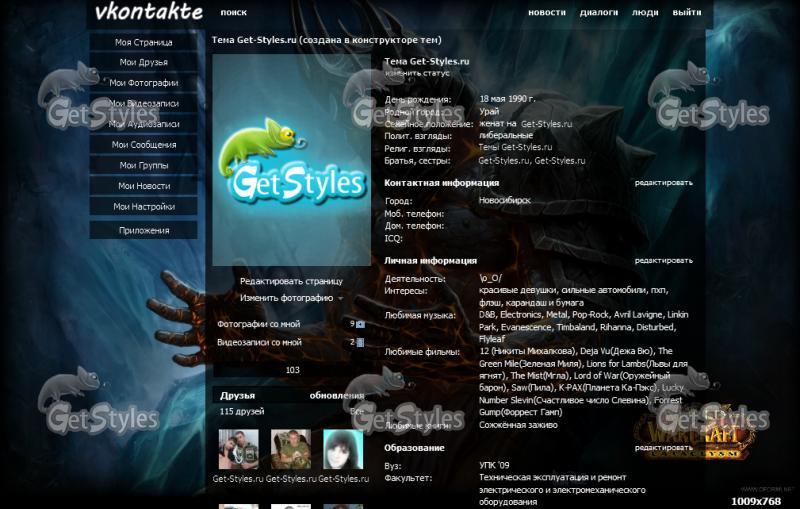Click the 115 друзей link
800x509 pixels.
(242, 411)
